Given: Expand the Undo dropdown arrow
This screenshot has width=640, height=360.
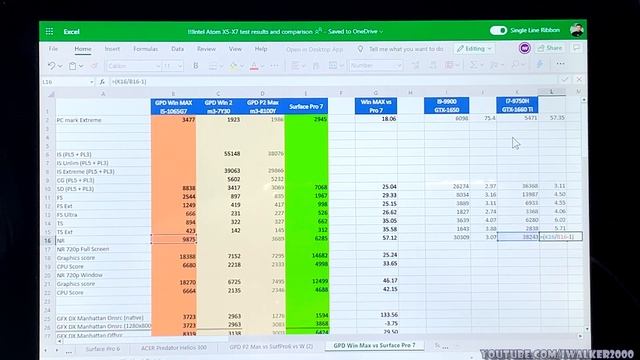Looking at the screenshot, I should 60,66.
